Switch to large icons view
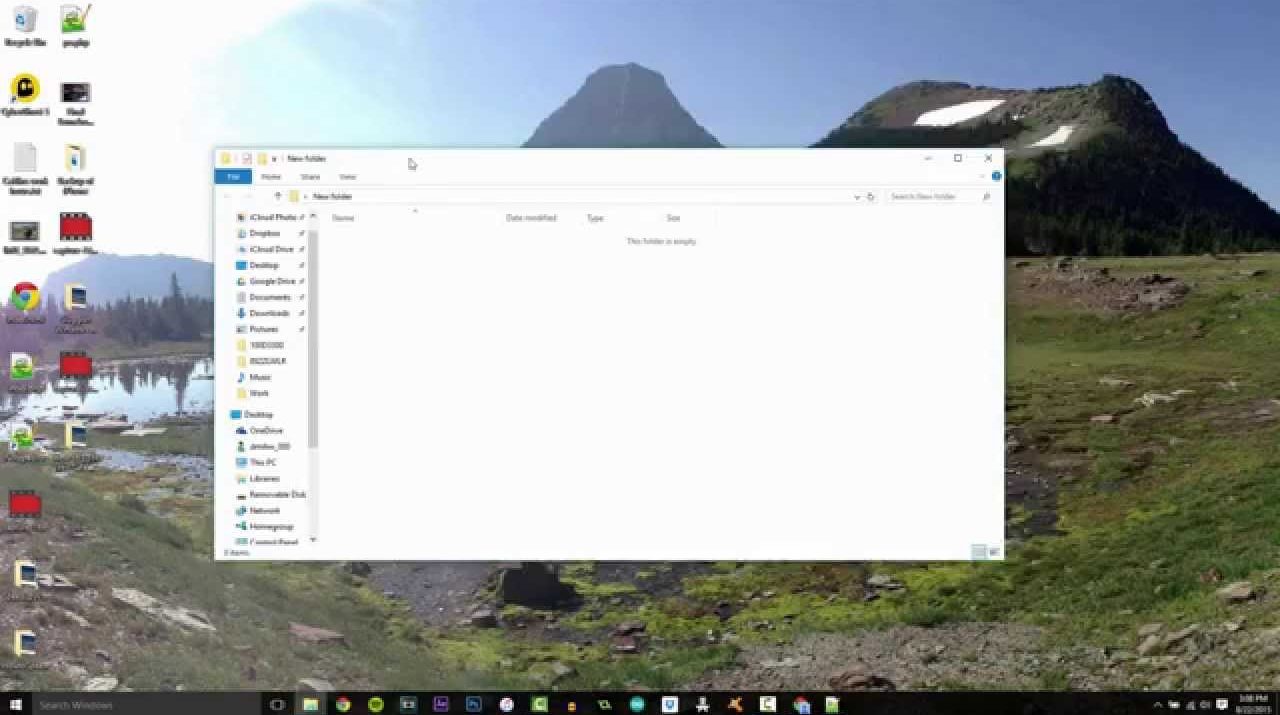Viewport: 1280px width, 715px height. tap(994, 552)
